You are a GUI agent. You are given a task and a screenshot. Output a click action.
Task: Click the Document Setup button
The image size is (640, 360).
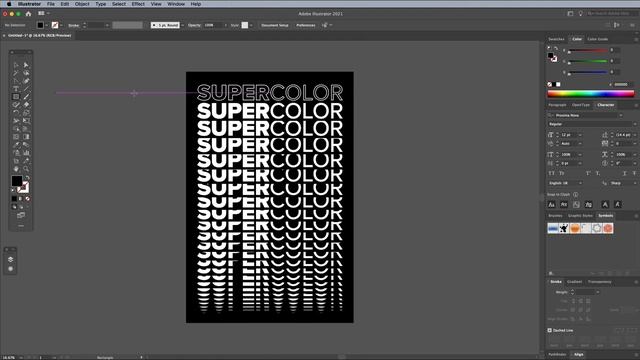[275, 25]
